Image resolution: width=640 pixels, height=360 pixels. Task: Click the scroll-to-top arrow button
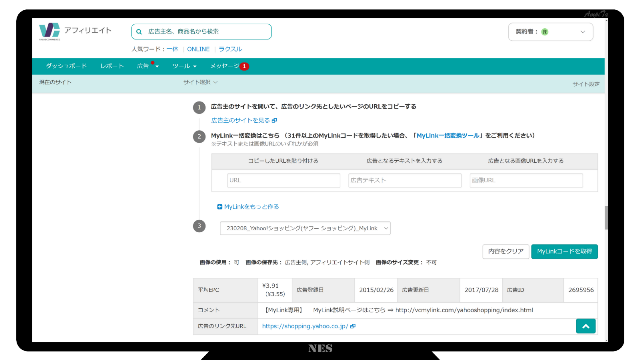(x=586, y=326)
